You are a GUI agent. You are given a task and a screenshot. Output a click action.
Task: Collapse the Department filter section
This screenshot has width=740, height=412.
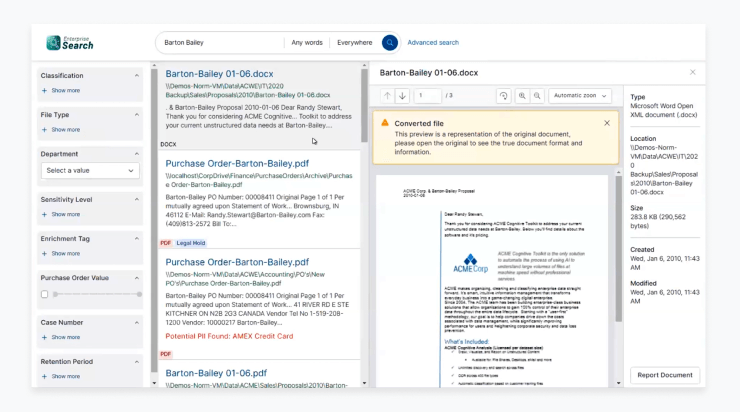(136, 154)
